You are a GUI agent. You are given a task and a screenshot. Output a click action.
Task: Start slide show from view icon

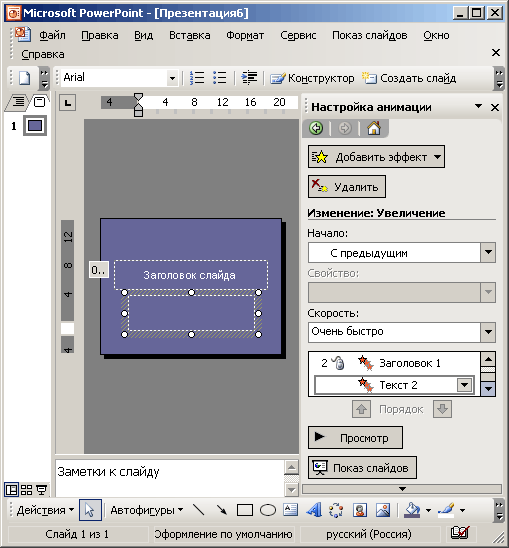click(42, 490)
